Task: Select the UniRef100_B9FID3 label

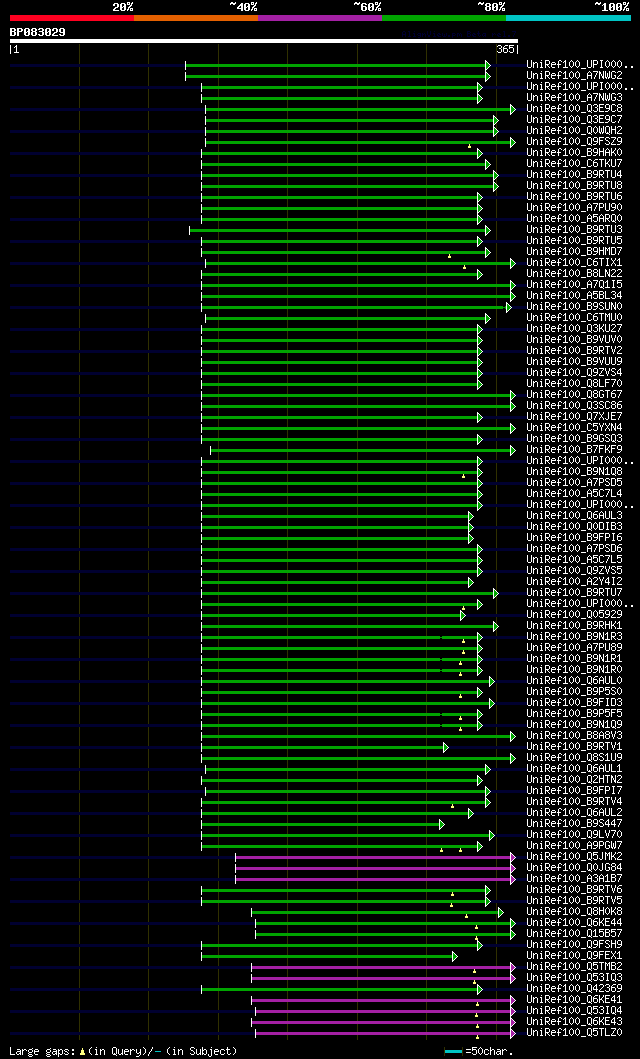Action: pos(575,703)
